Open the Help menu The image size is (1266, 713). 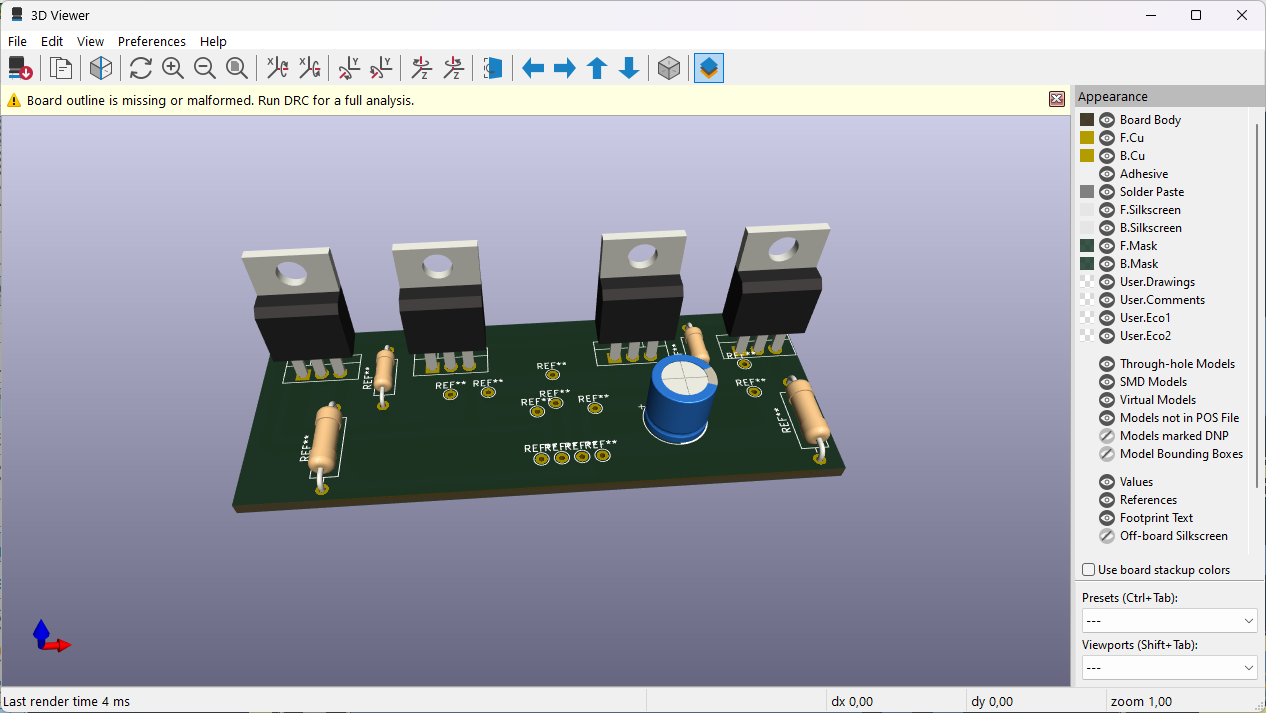(213, 41)
